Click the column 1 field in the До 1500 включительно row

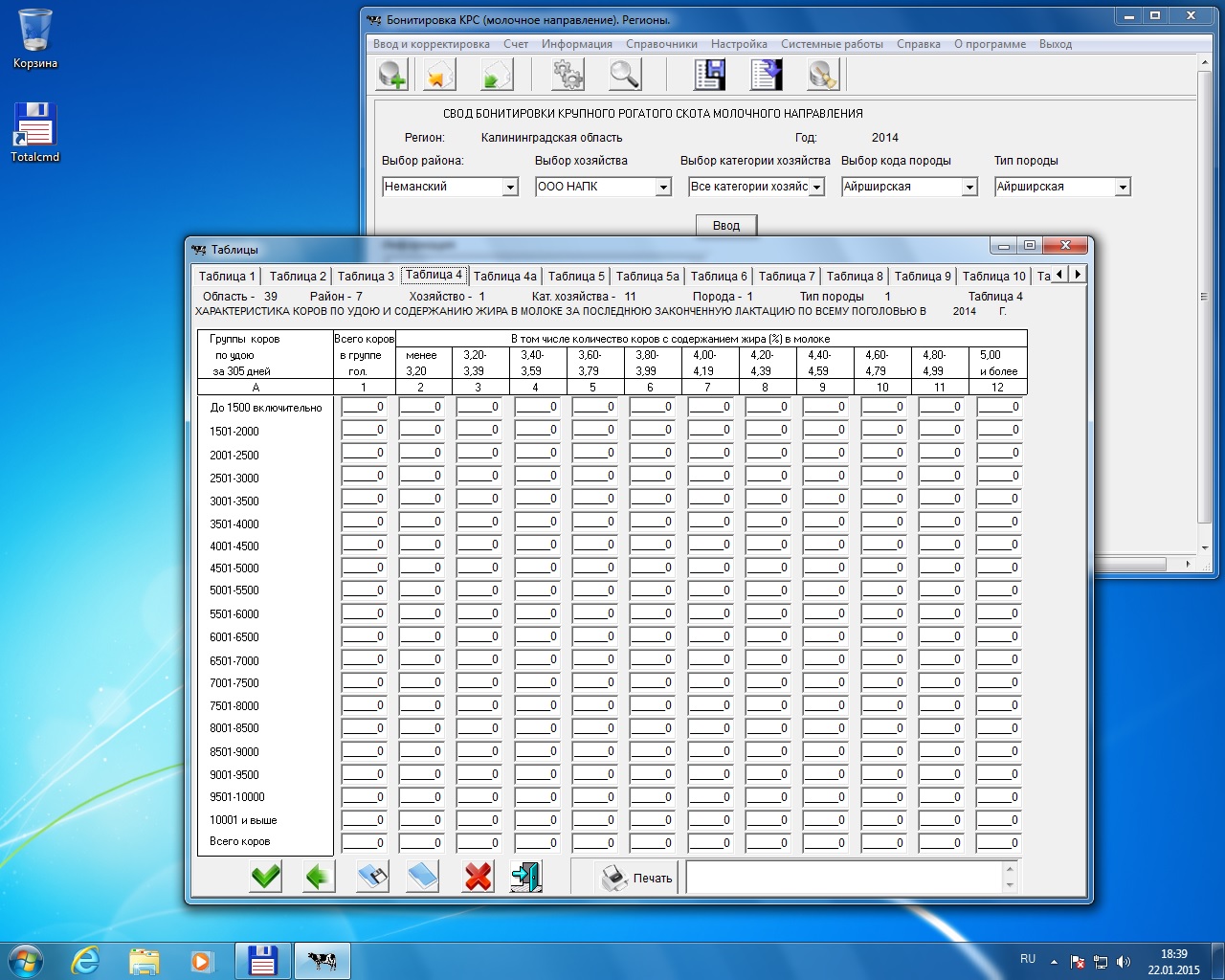click(x=364, y=407)
